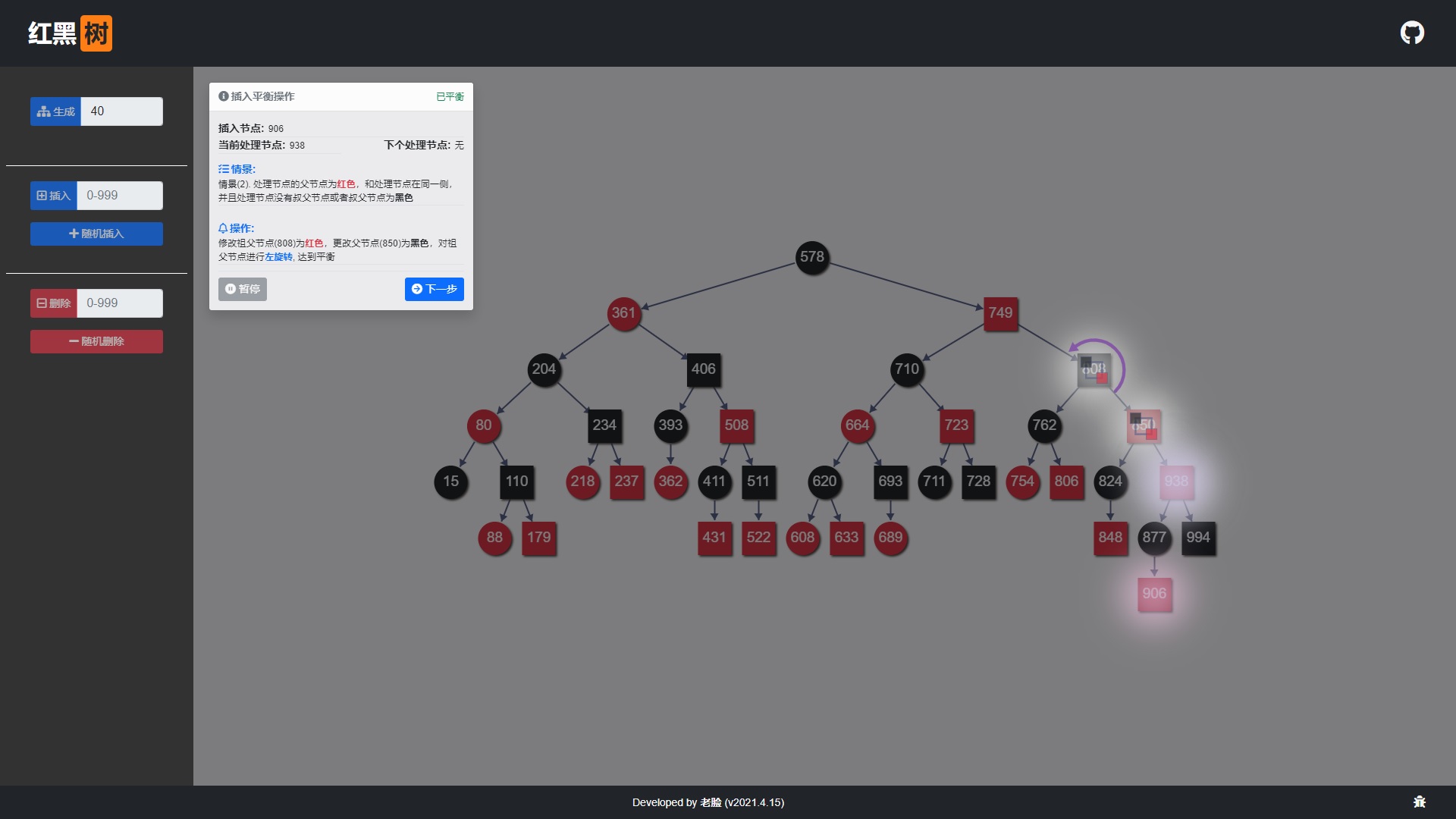The width and height of the screenshot is (1456, 819).
Task: Click the 随机删除 random delete button
Action: pos(96,341)
